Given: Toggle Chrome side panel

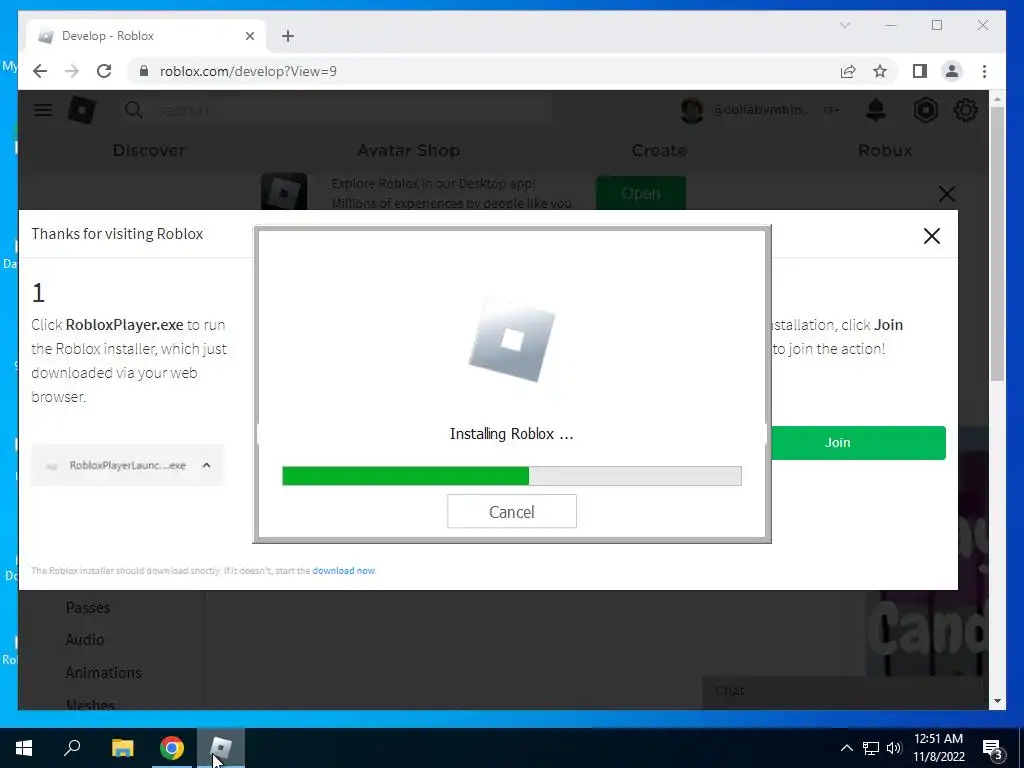Looking at the screenshot, I should pos(920,71).
